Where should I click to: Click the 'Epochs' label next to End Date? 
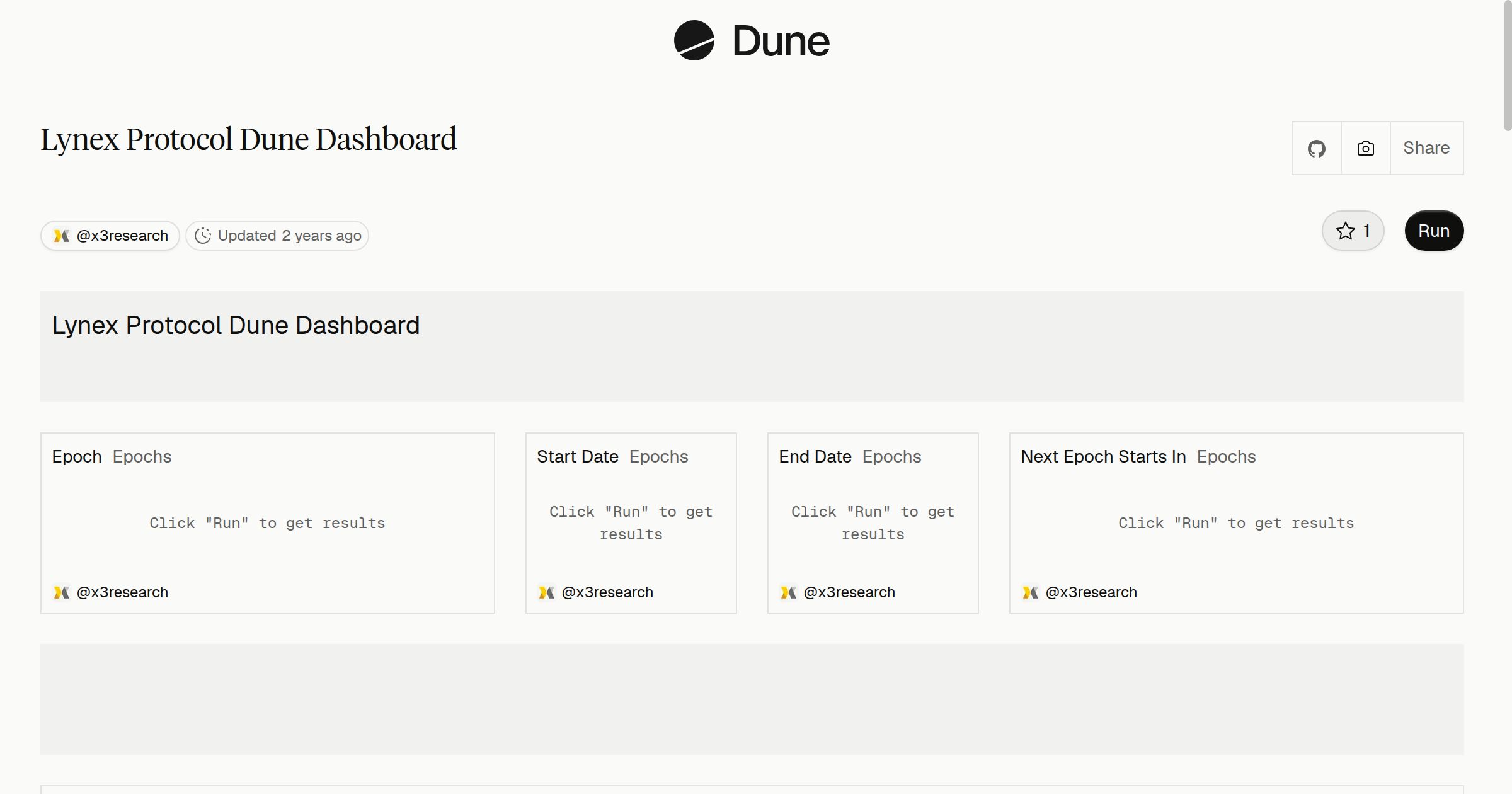891,456
